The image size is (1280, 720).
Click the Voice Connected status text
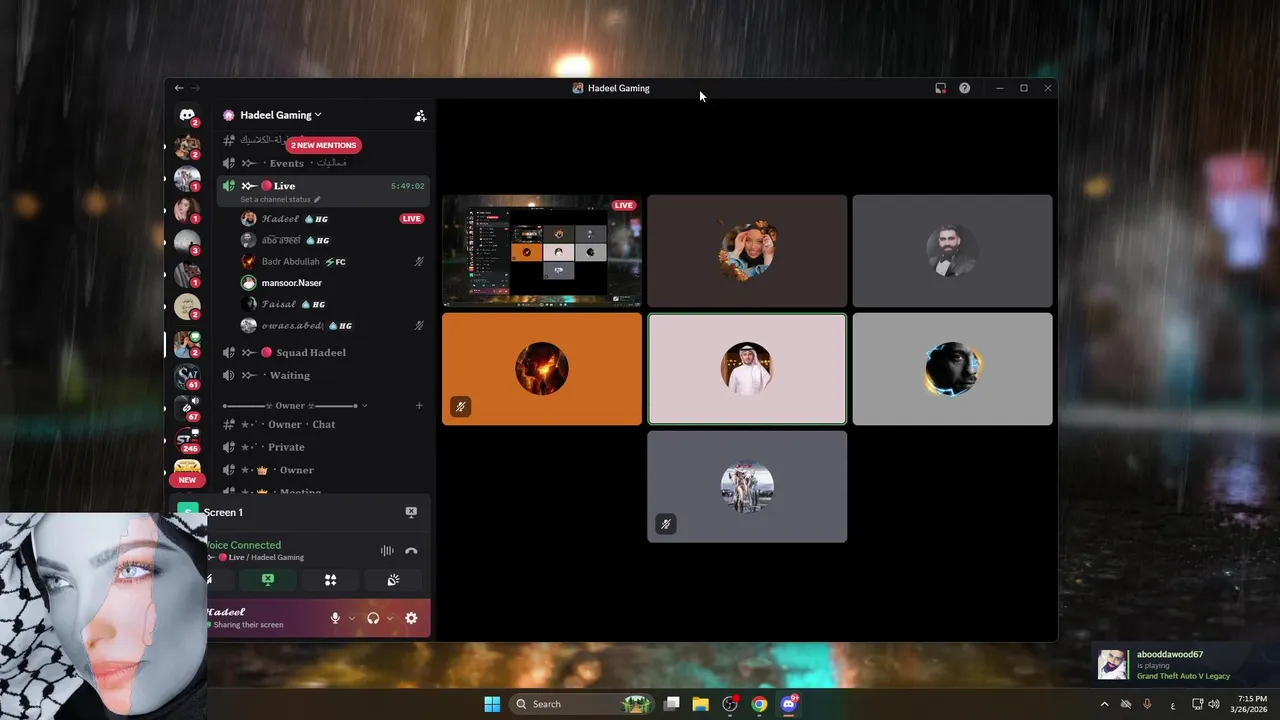tap(243, 545)
